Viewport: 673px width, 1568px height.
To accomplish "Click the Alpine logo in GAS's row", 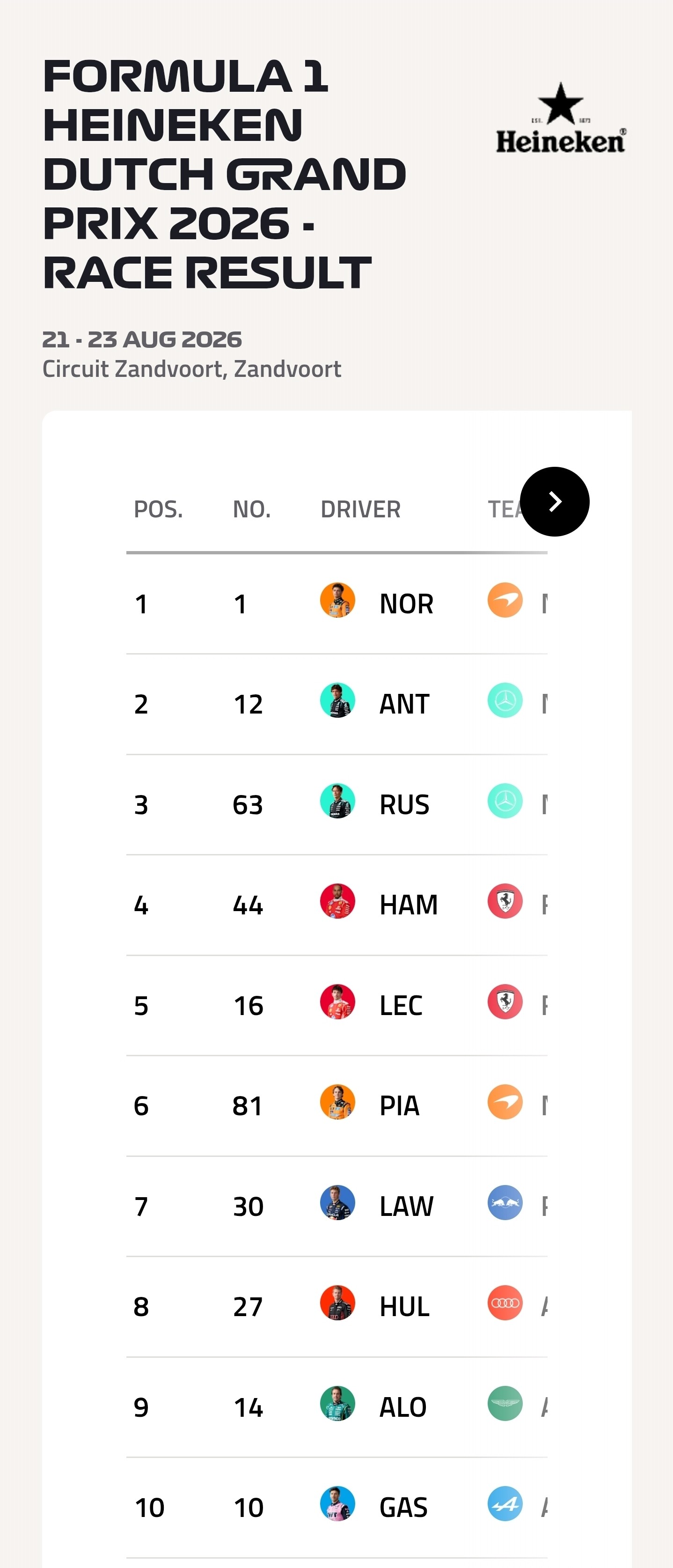I will click(505, 1504).
